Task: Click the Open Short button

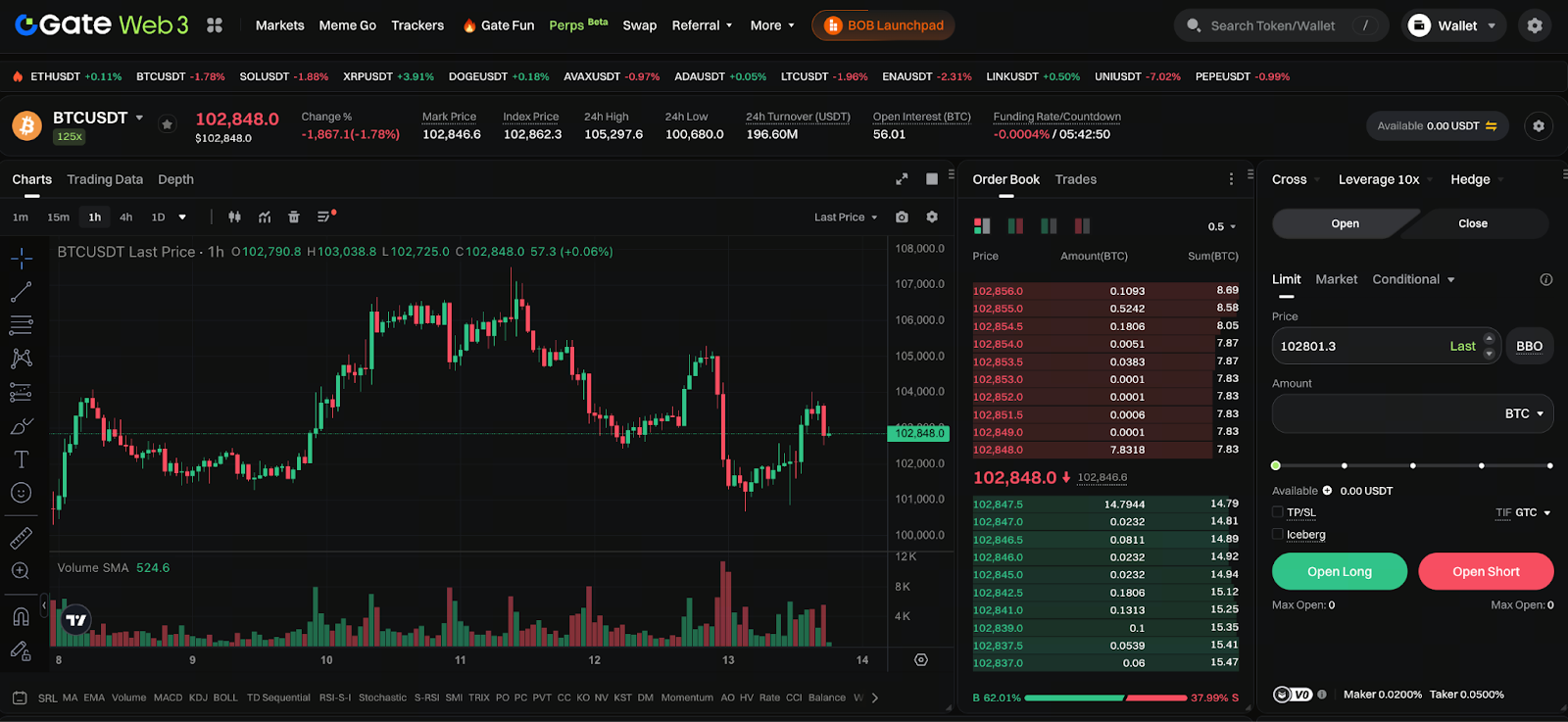Action: [1486, 571]
